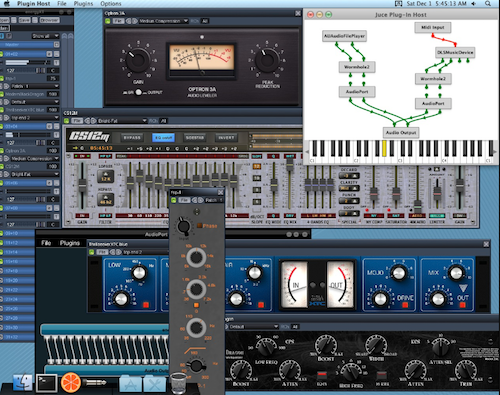Open sidebar Bright Fat dropdown

pos(35,174)
